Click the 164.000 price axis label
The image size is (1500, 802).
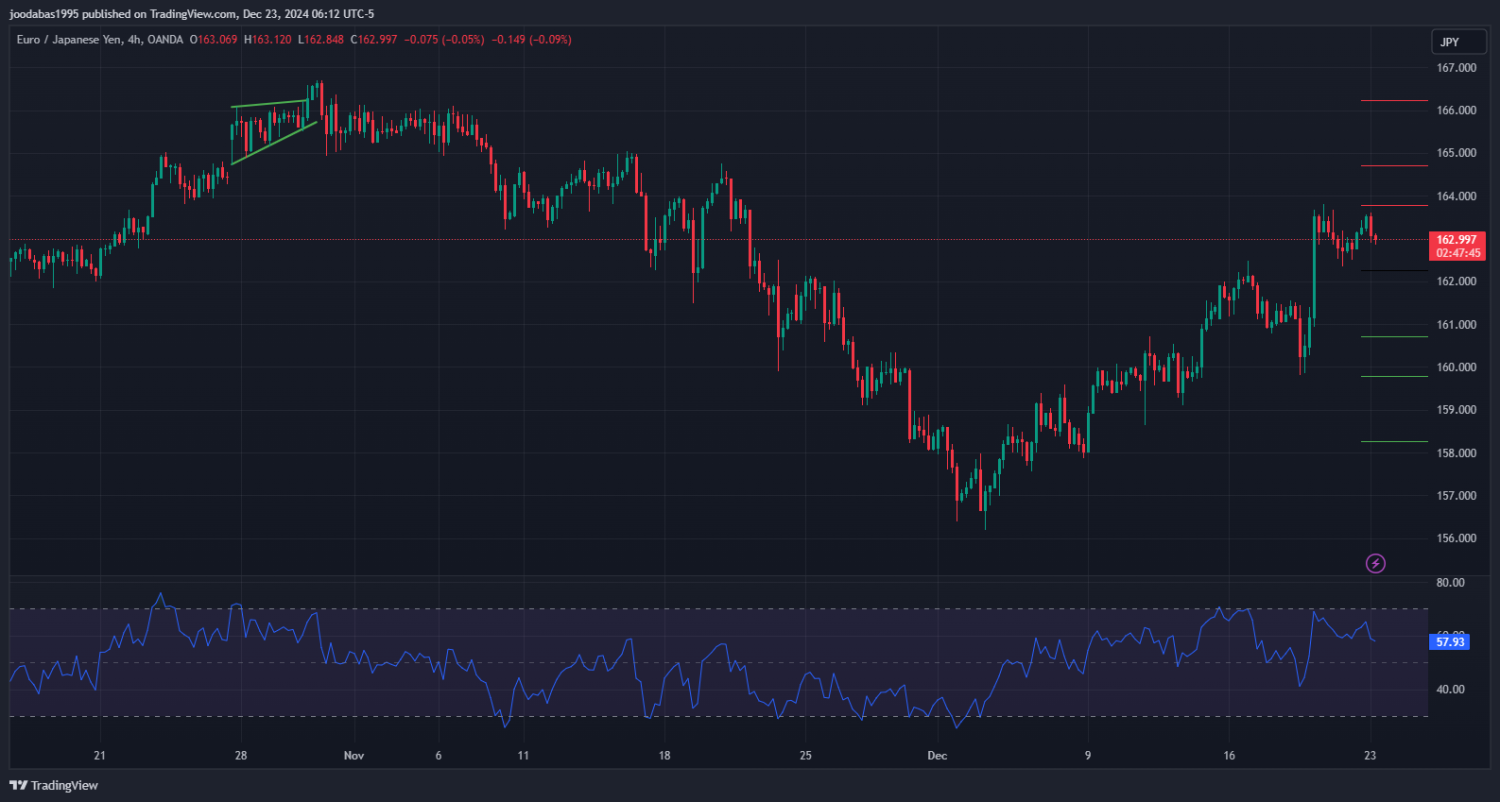tap(1457, 196)
